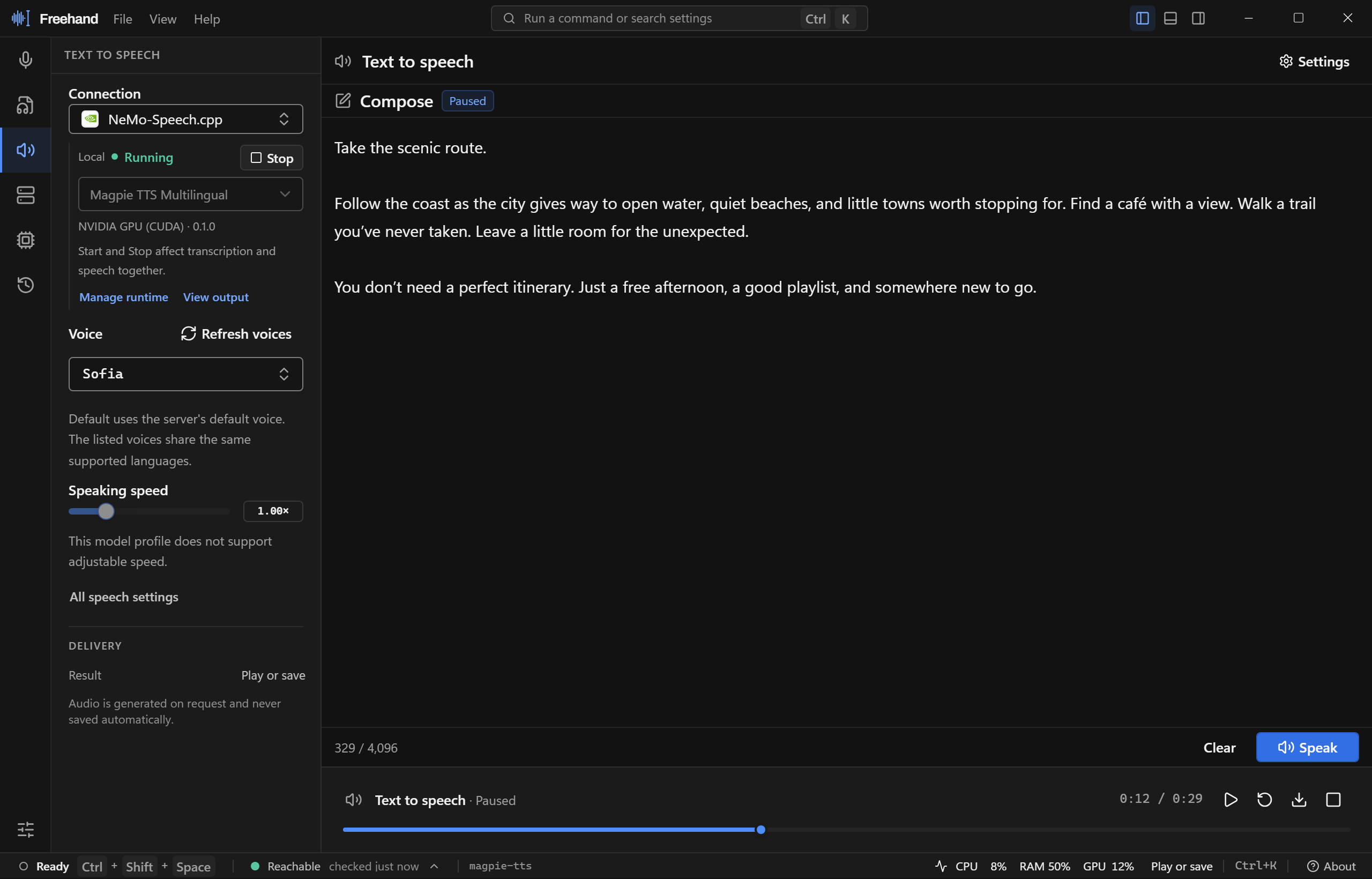Focus the command search field

679,18
